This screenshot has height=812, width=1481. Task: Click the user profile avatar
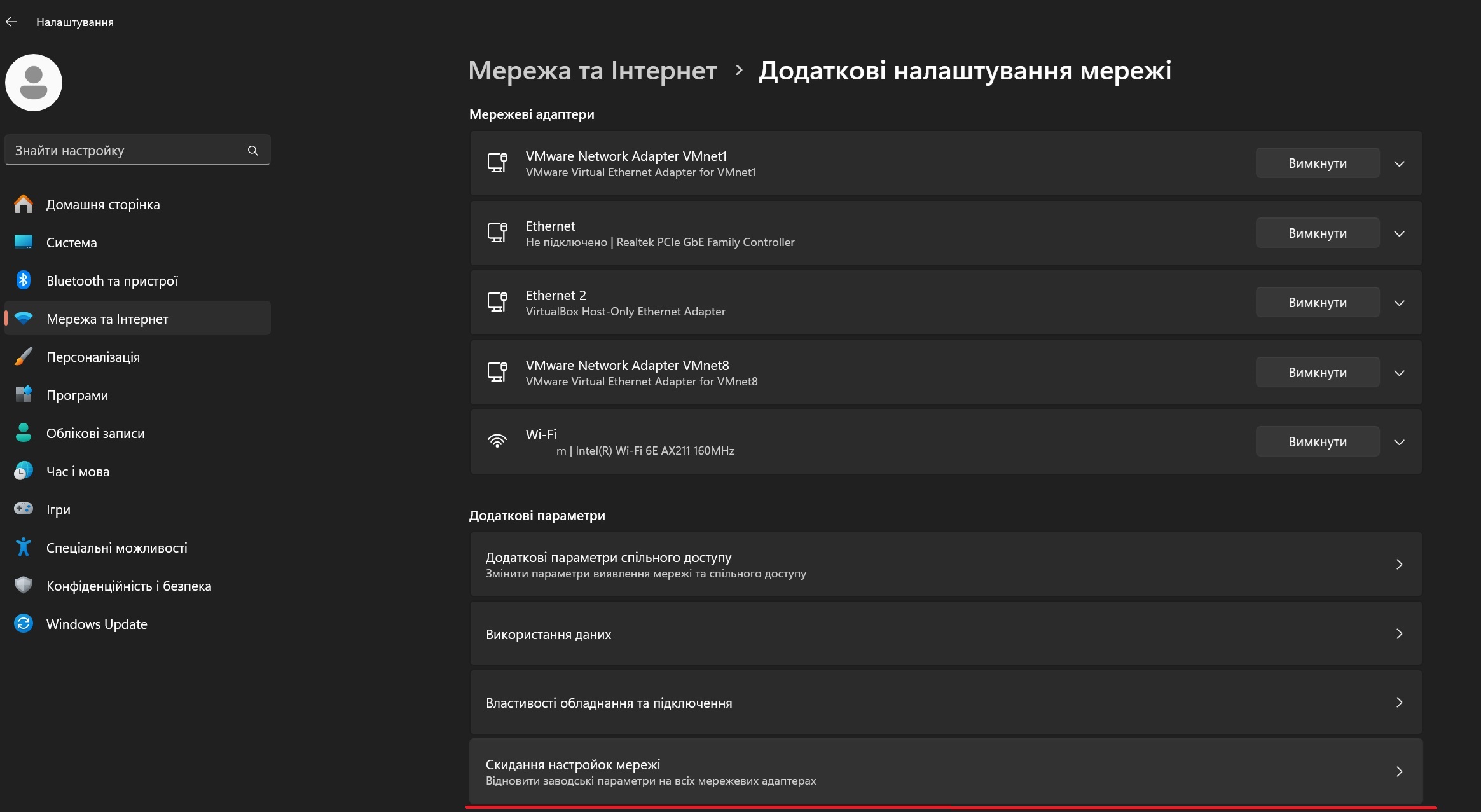(x=34, y=83)
